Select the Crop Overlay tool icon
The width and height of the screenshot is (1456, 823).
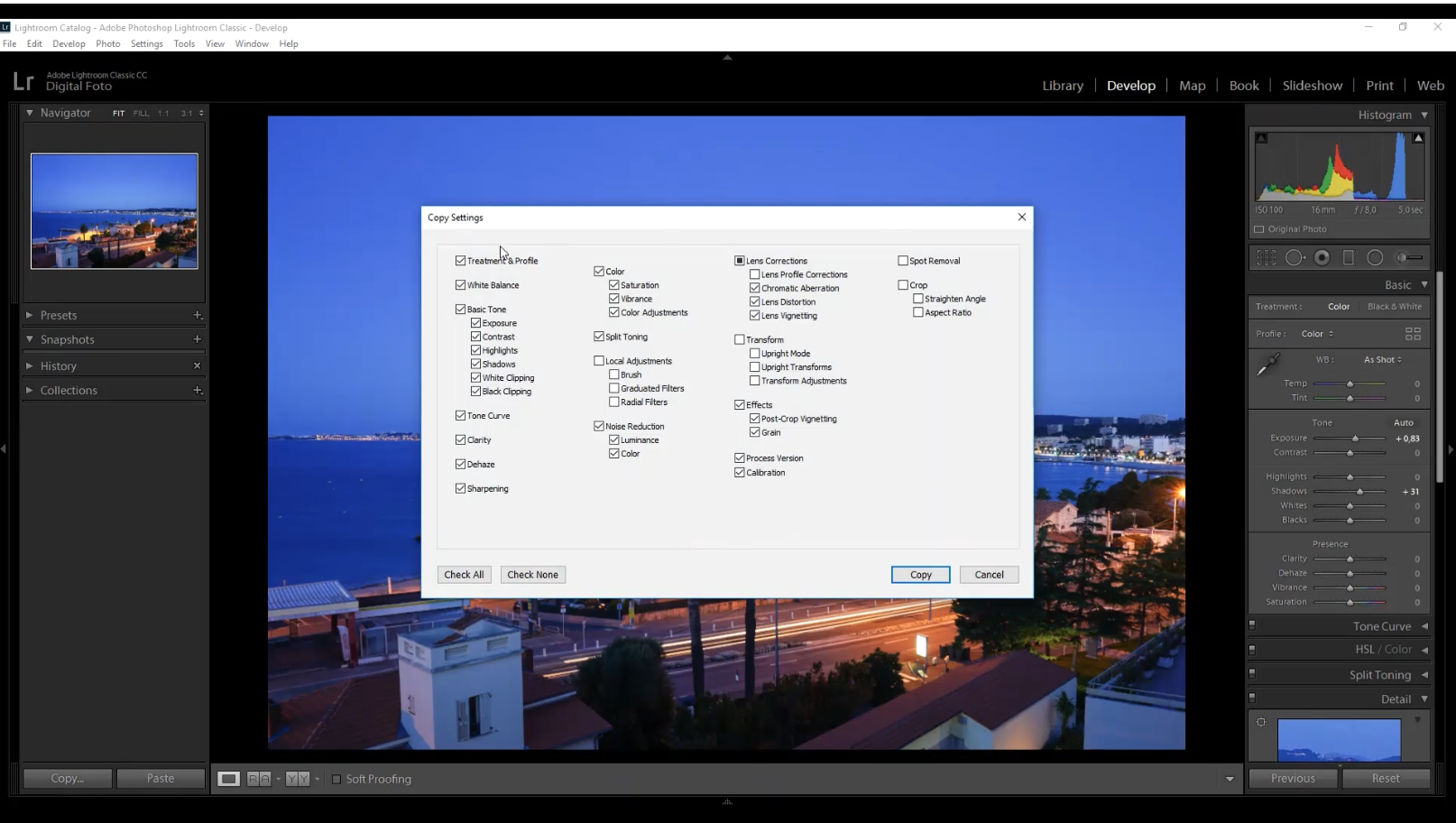tap(1267, 258)
